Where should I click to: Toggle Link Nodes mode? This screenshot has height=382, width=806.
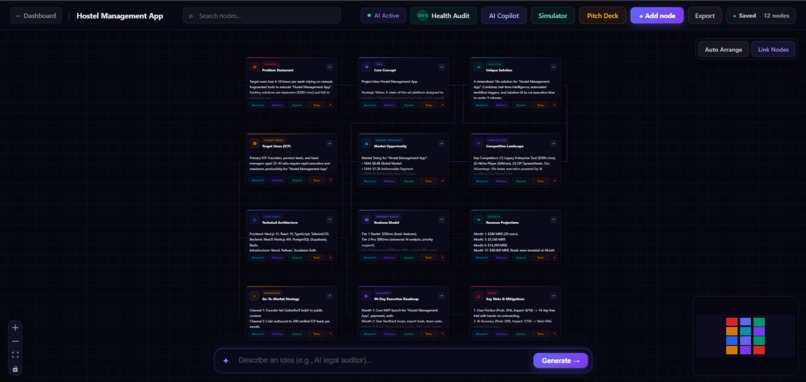tap(773, 49)
